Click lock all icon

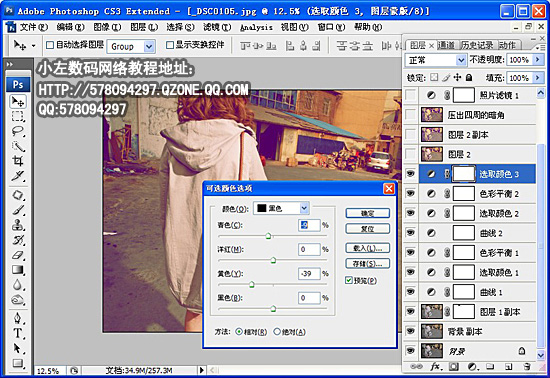tap(469, 77)
